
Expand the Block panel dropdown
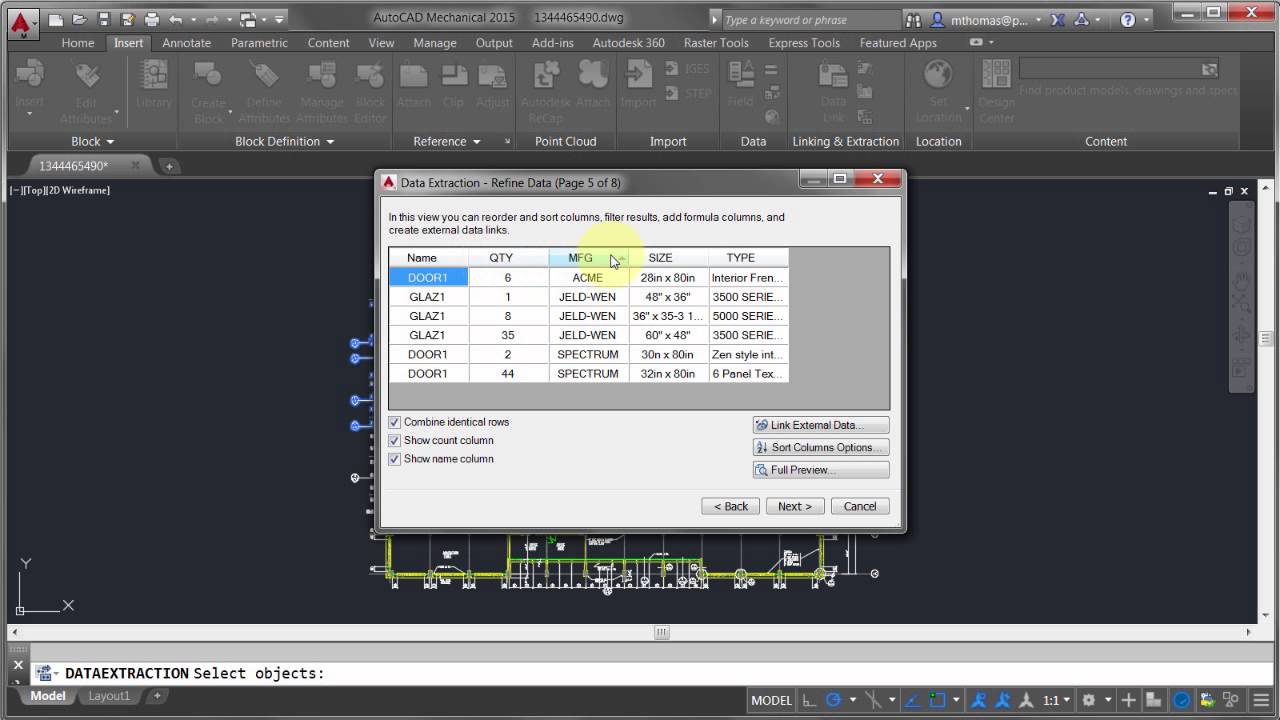tap(93, 141)
